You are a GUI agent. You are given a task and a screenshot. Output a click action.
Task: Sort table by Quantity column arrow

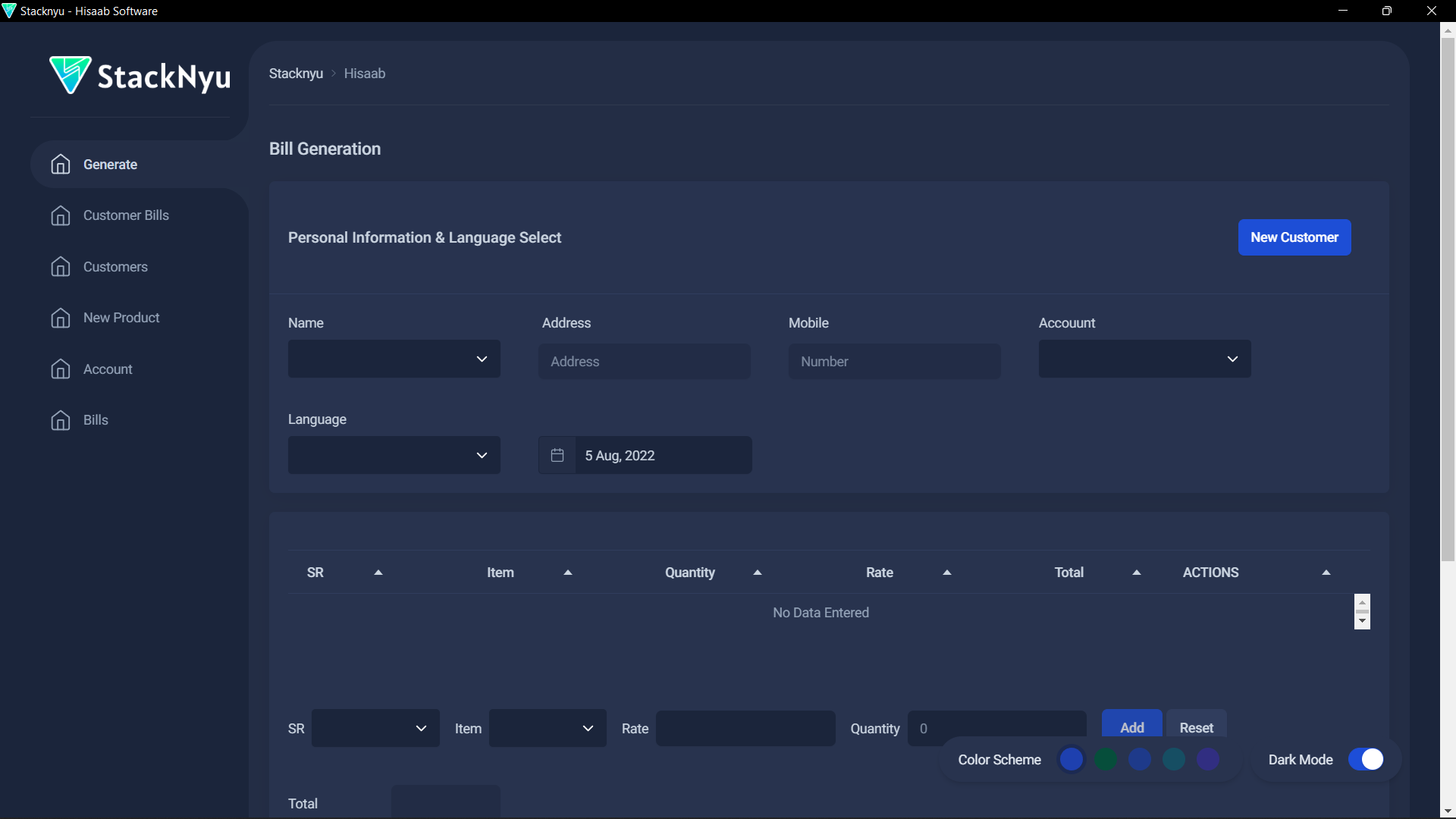click(x=757, y=573)
